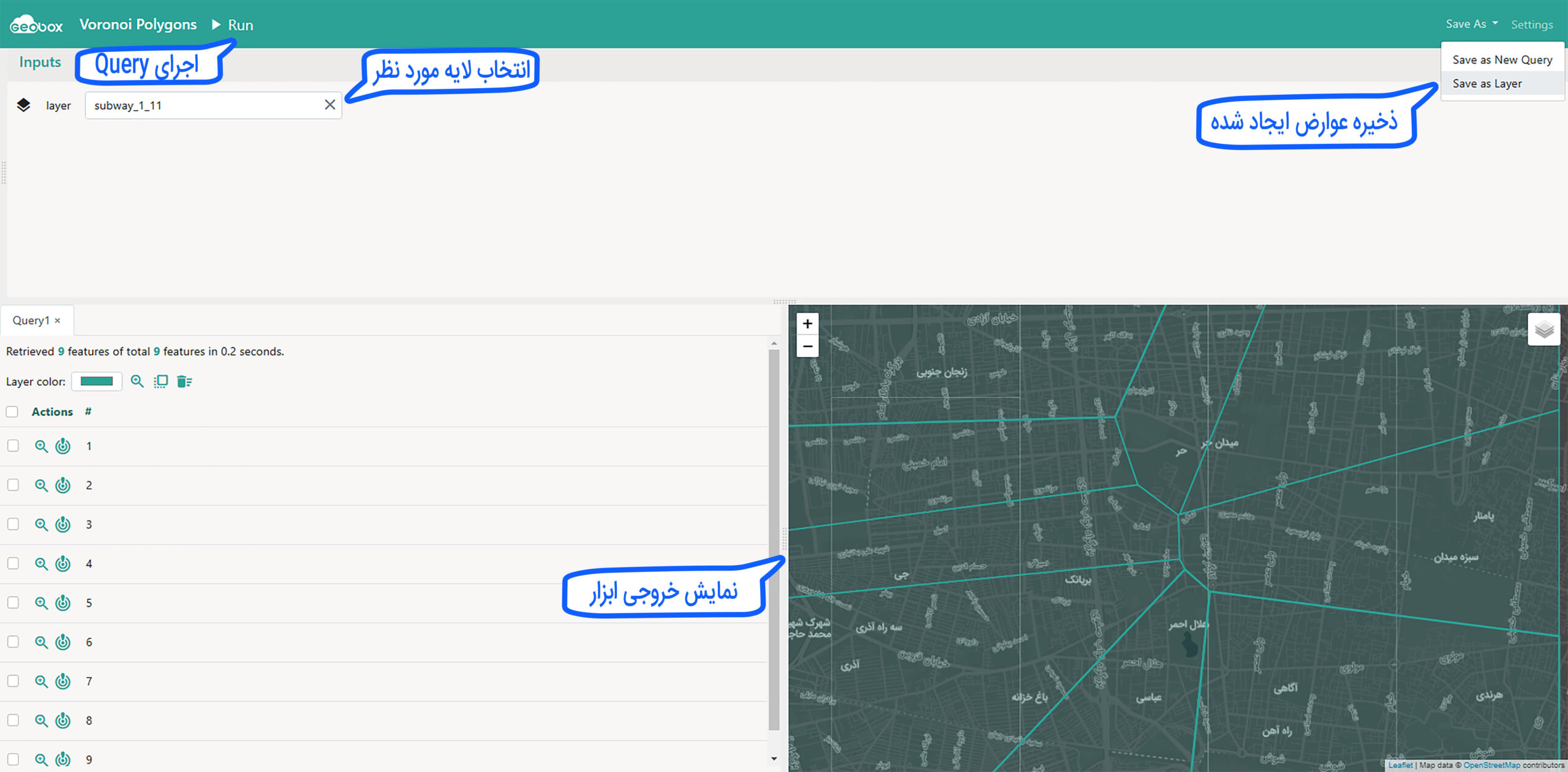Click the map zoom out minus button
The image size is (1568, 772).
[x=807, y=347]
